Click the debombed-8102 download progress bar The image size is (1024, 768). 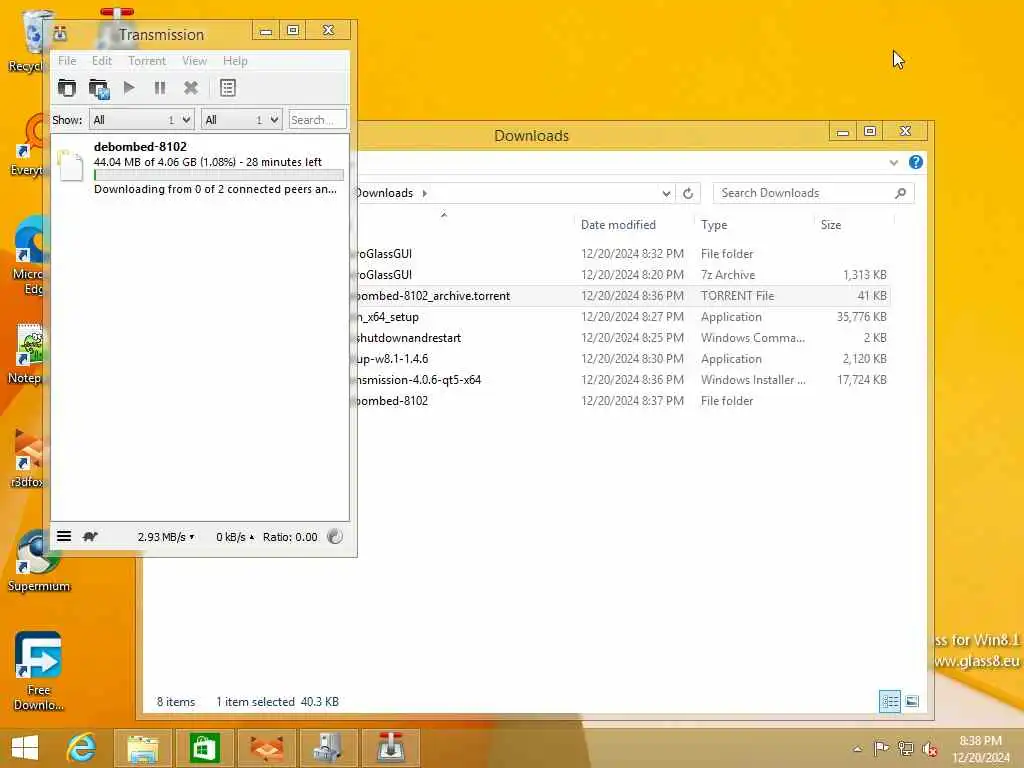(219, 175)
